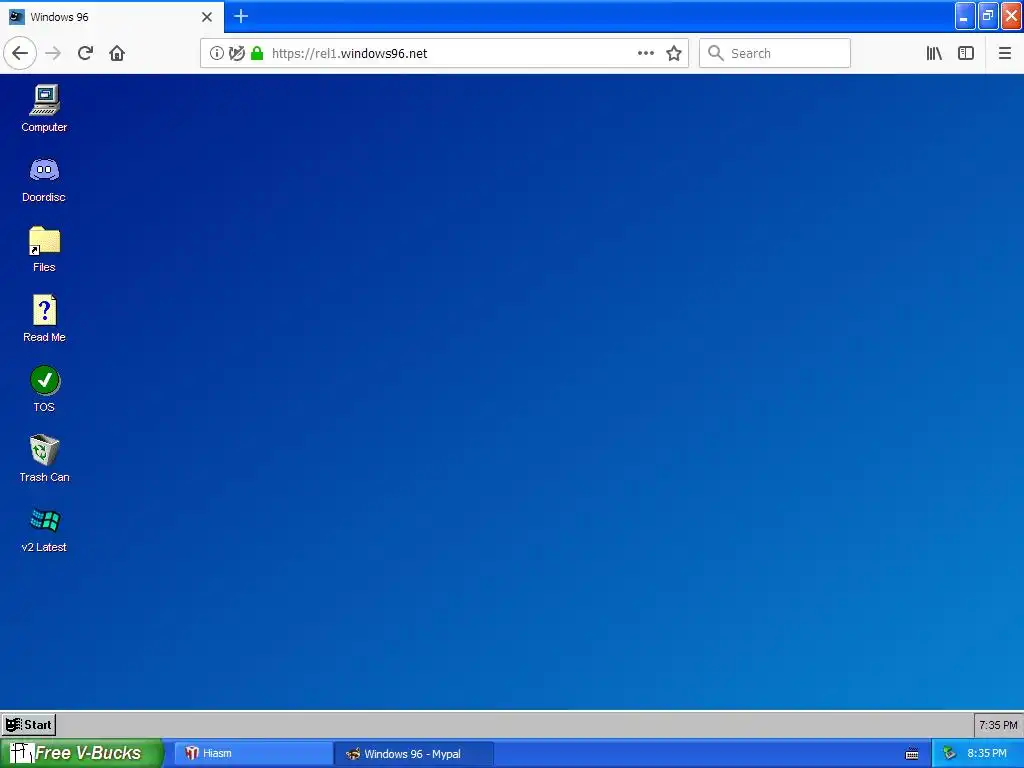Launch the v2 Latest icon
1024x768 pixels.
pyautogui.click(x=44, y=530)
